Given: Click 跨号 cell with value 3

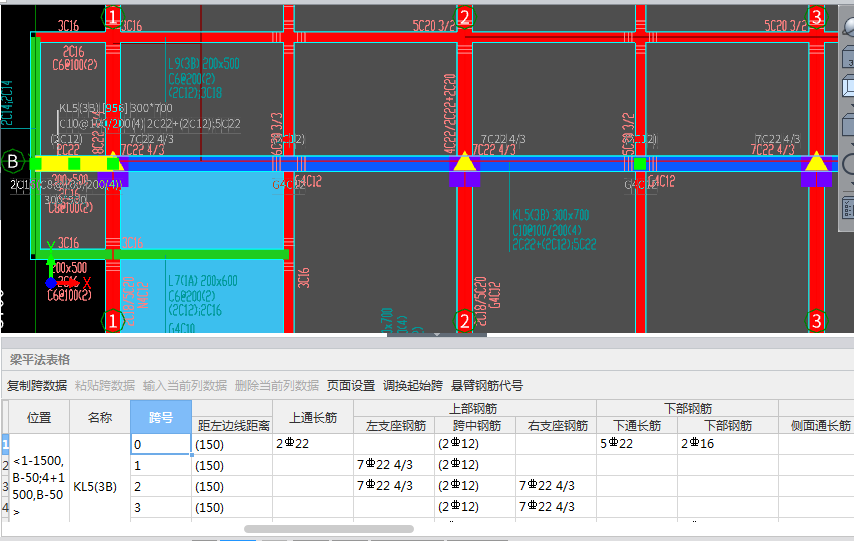Looking at the screenshot, I should pyautogui.click(x=161, y=507).
